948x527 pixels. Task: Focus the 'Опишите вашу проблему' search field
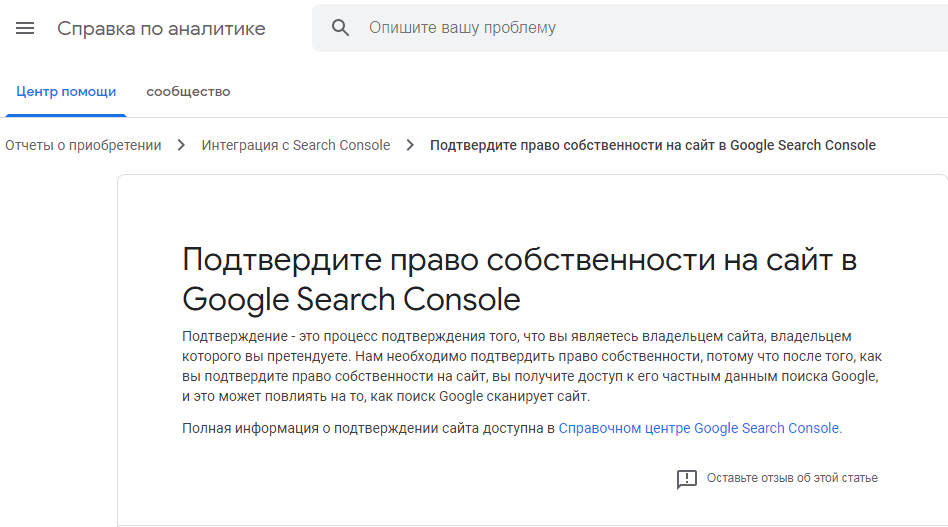pos(629,28)
